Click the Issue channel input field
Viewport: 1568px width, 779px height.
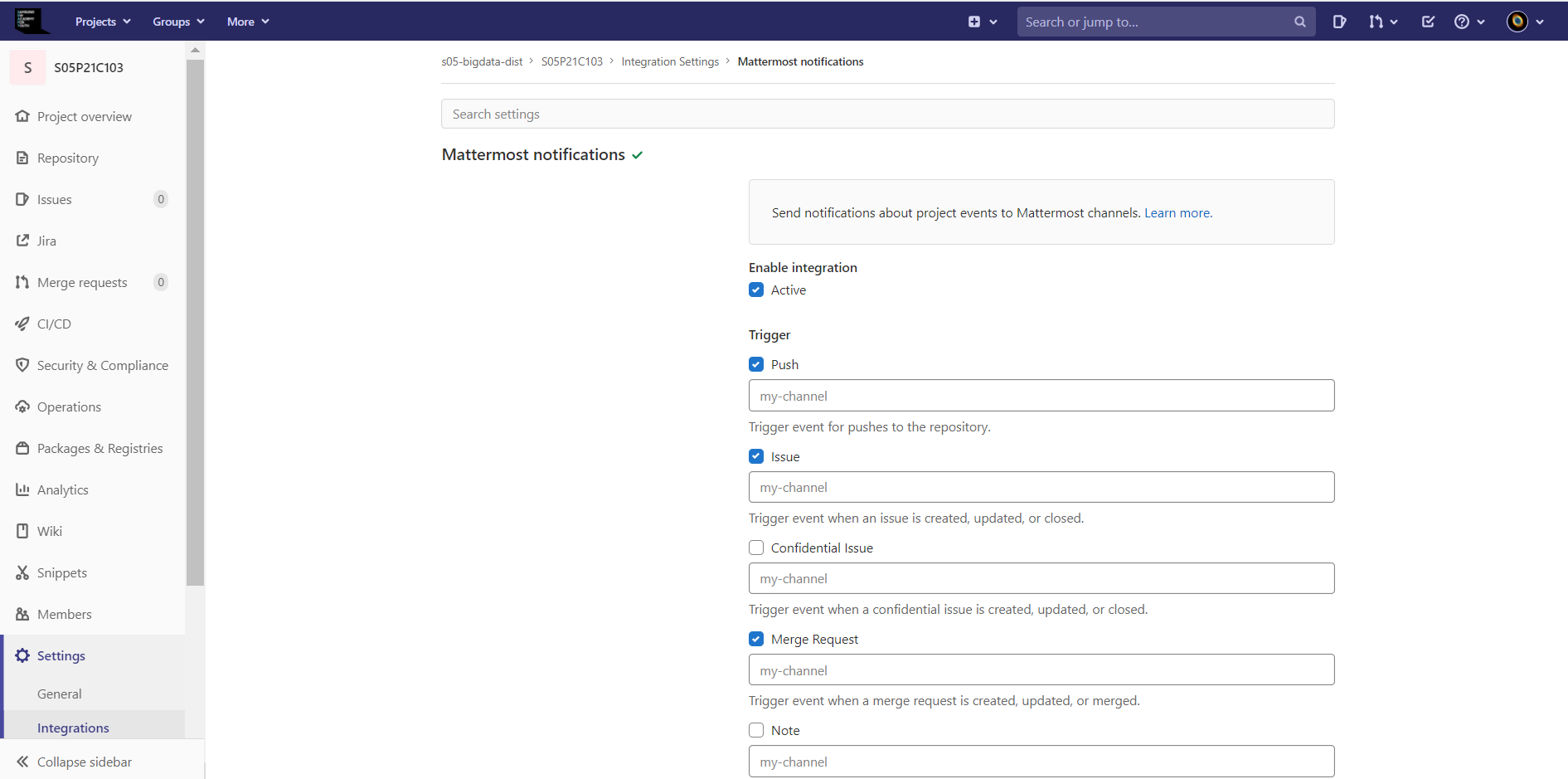[x=1041, y=487]
